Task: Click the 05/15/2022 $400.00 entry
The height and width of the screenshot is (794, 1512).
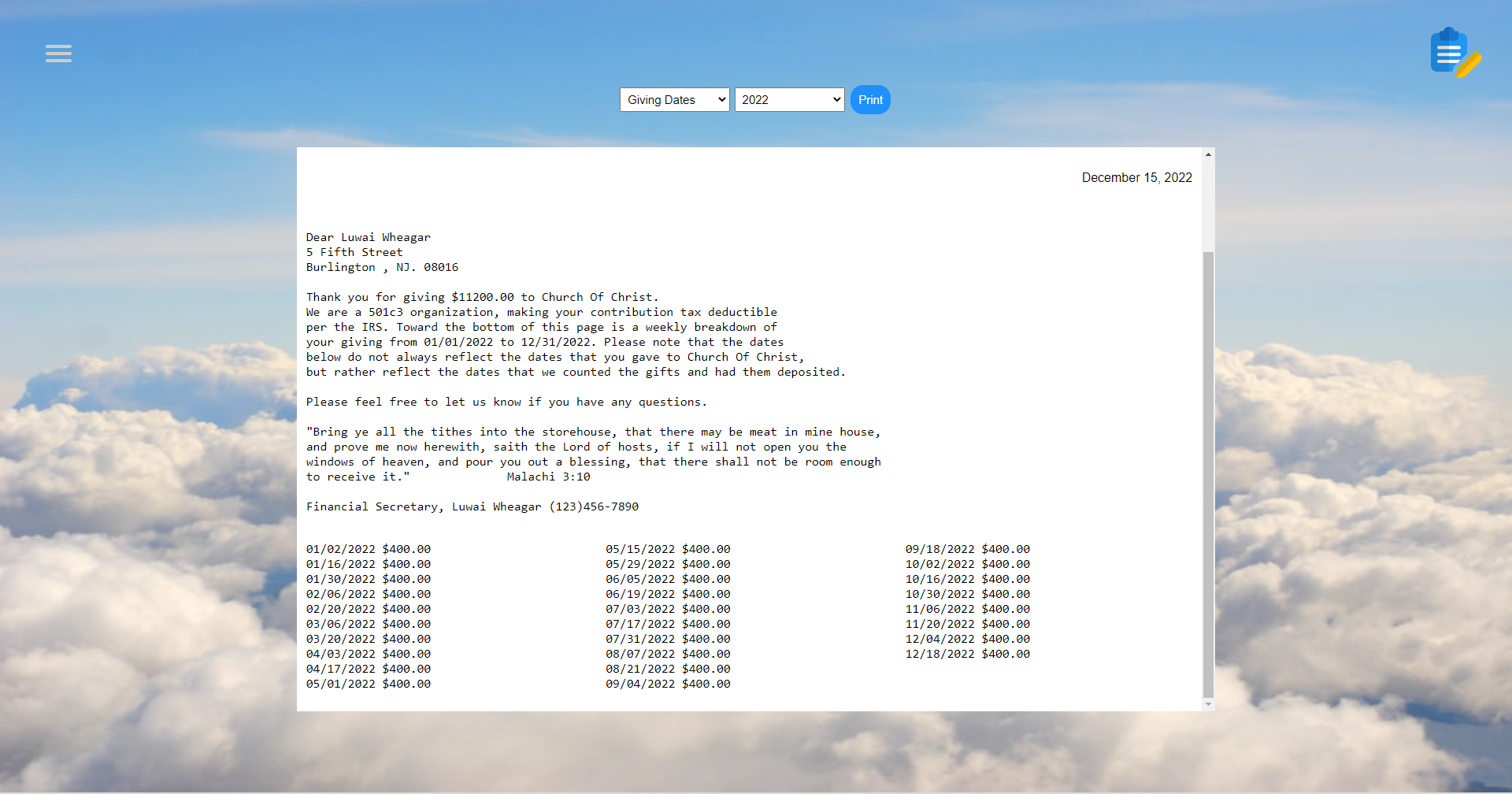Action: tap(668, 549)
